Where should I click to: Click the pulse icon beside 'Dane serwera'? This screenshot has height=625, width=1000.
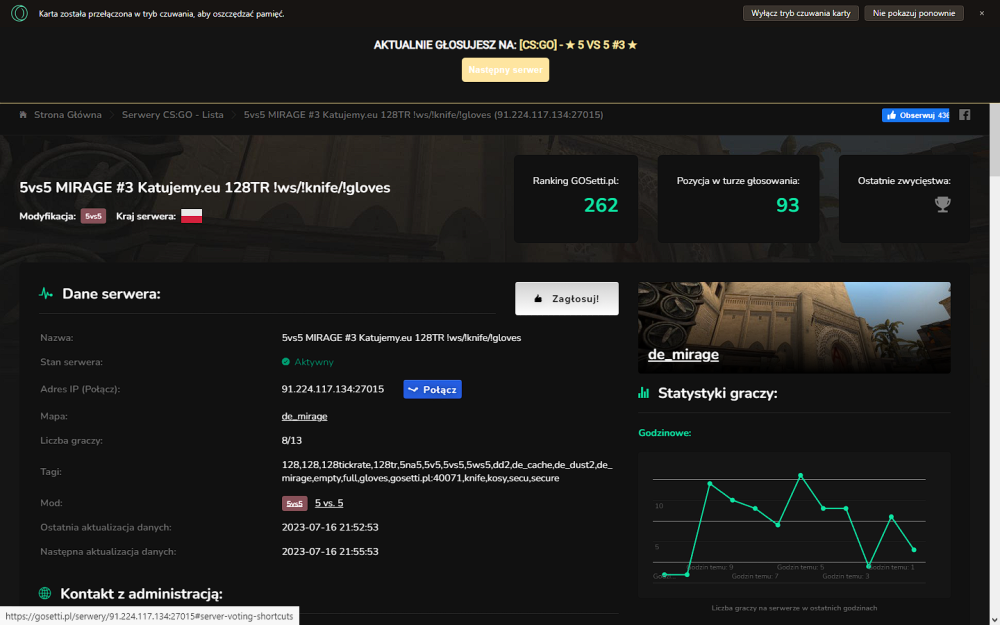[46, 294]
